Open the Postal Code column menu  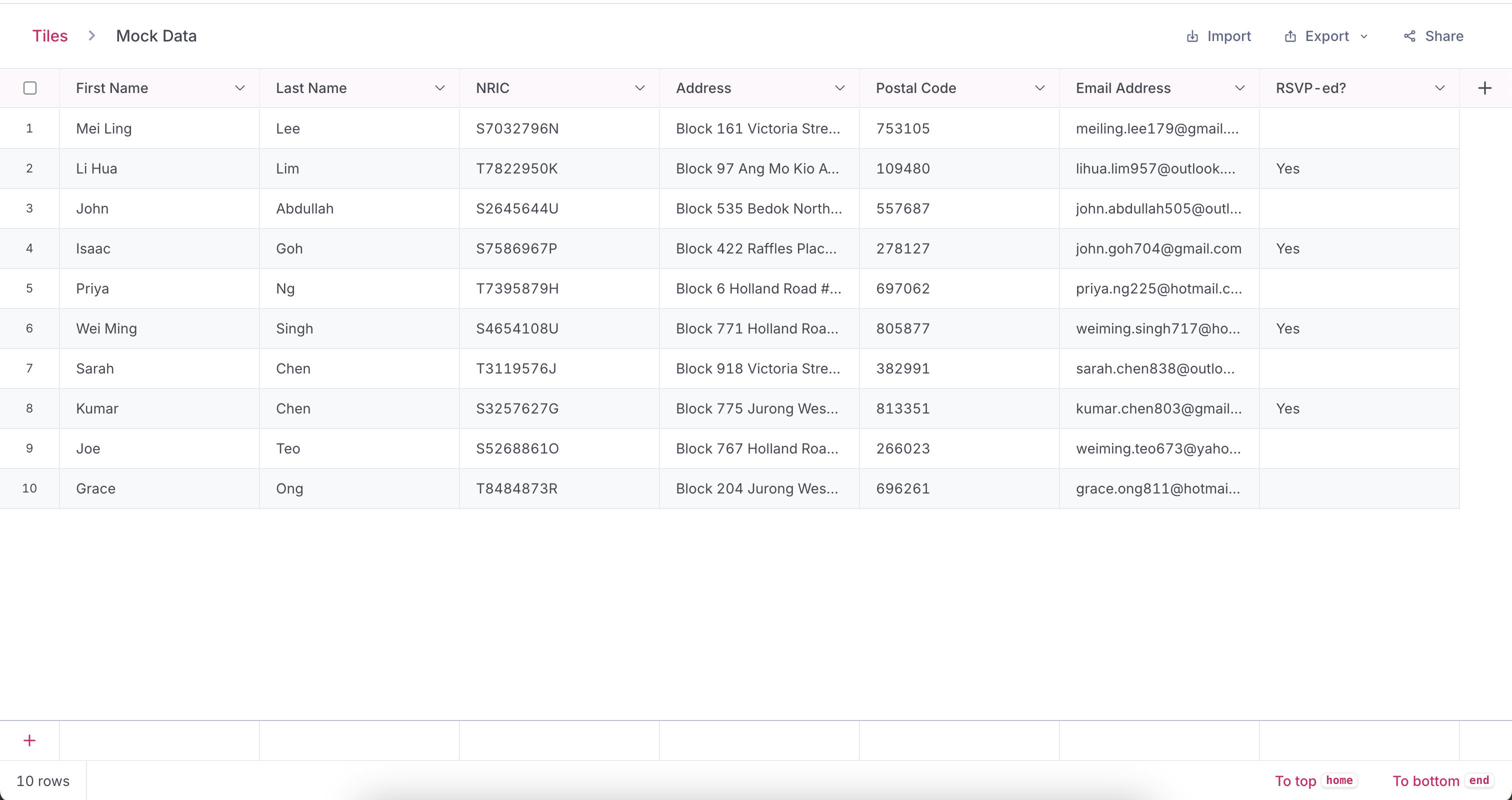tap(1039, 88)
